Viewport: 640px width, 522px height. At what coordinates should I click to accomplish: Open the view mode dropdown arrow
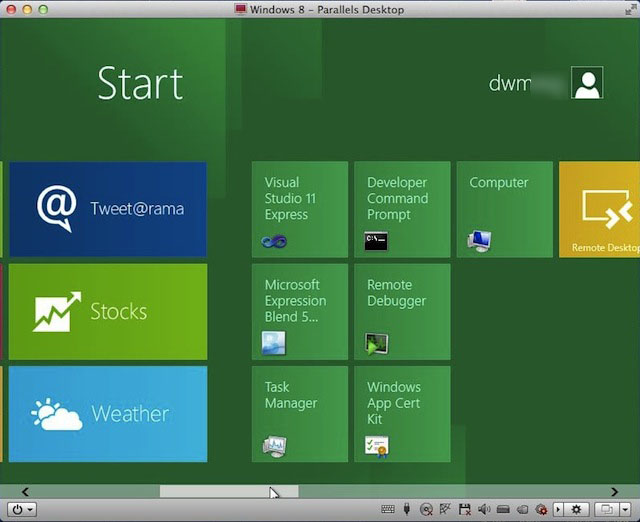(625, 509)
